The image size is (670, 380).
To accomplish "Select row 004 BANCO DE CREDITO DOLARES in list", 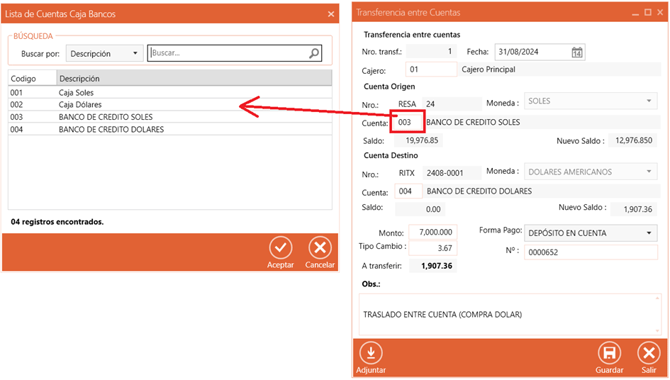I will click(170, 130).
